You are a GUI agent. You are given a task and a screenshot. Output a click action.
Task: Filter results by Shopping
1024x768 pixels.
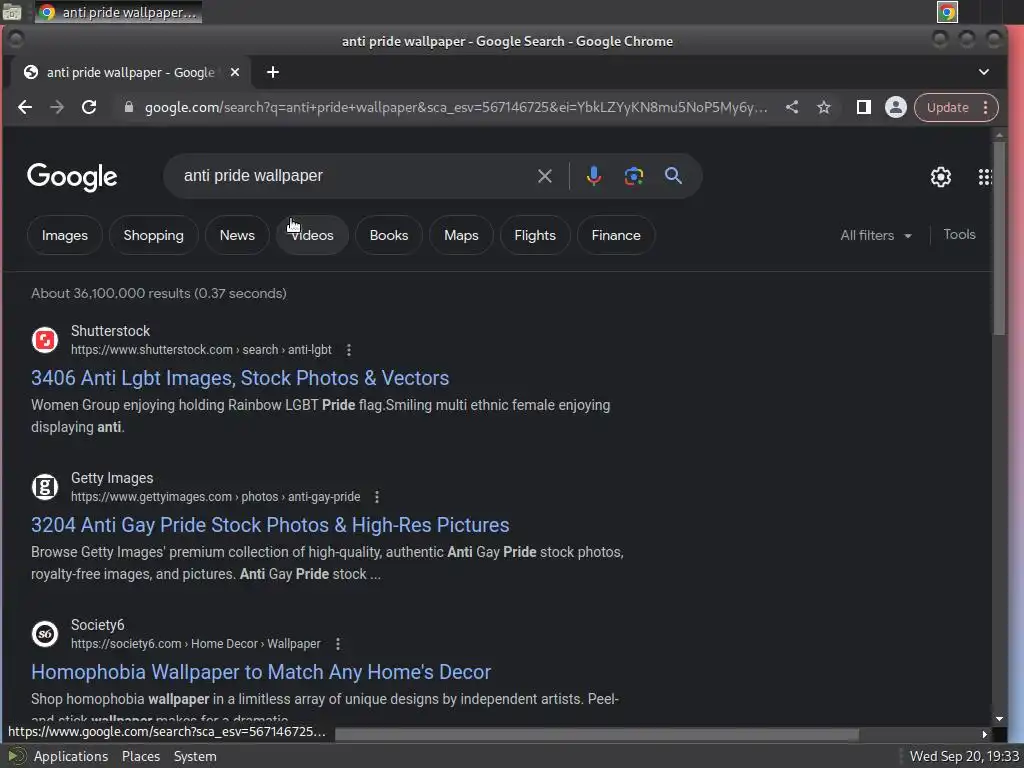coord(153,235)
